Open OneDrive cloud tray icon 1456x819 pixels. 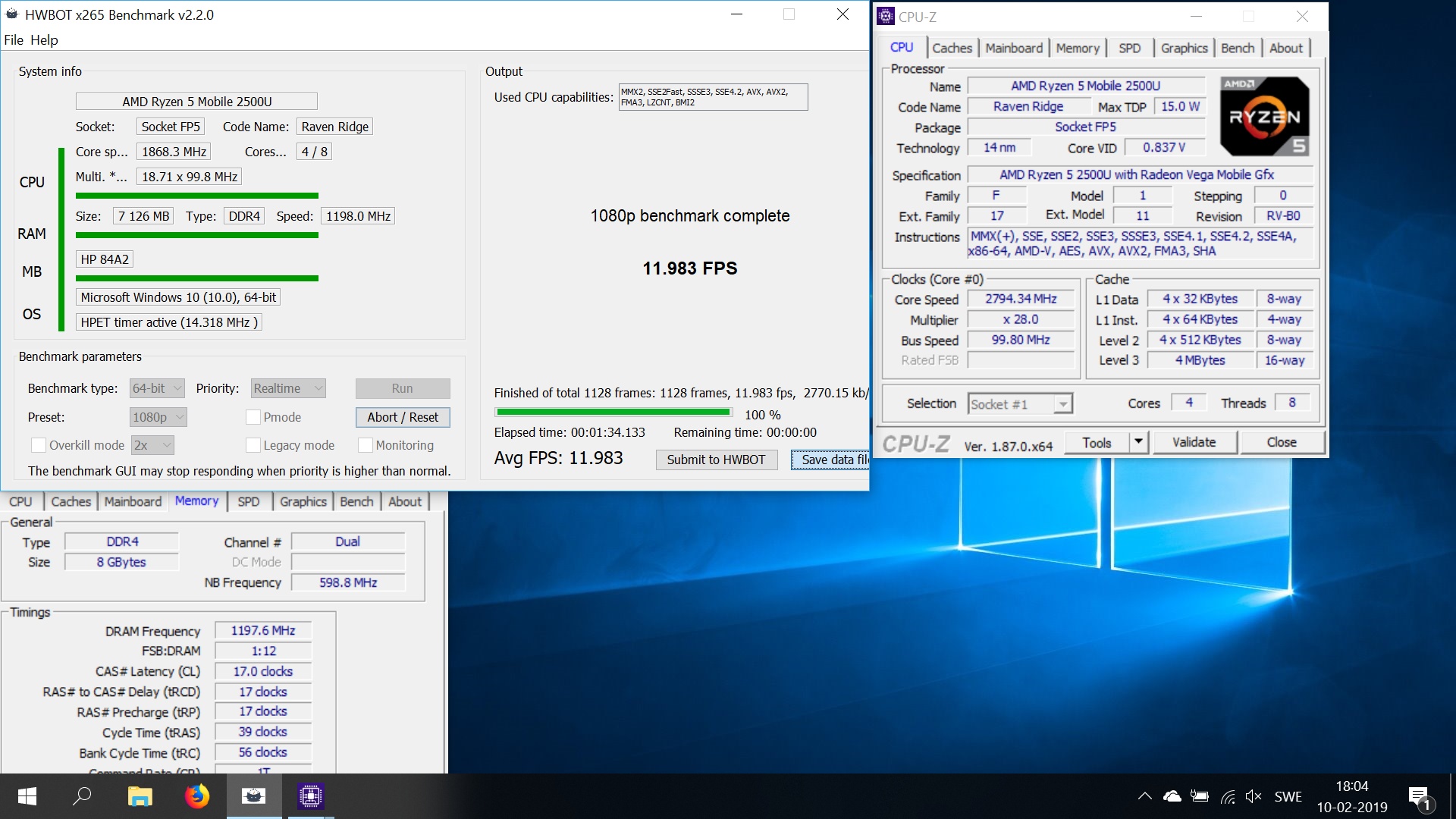coord(1172,796)
